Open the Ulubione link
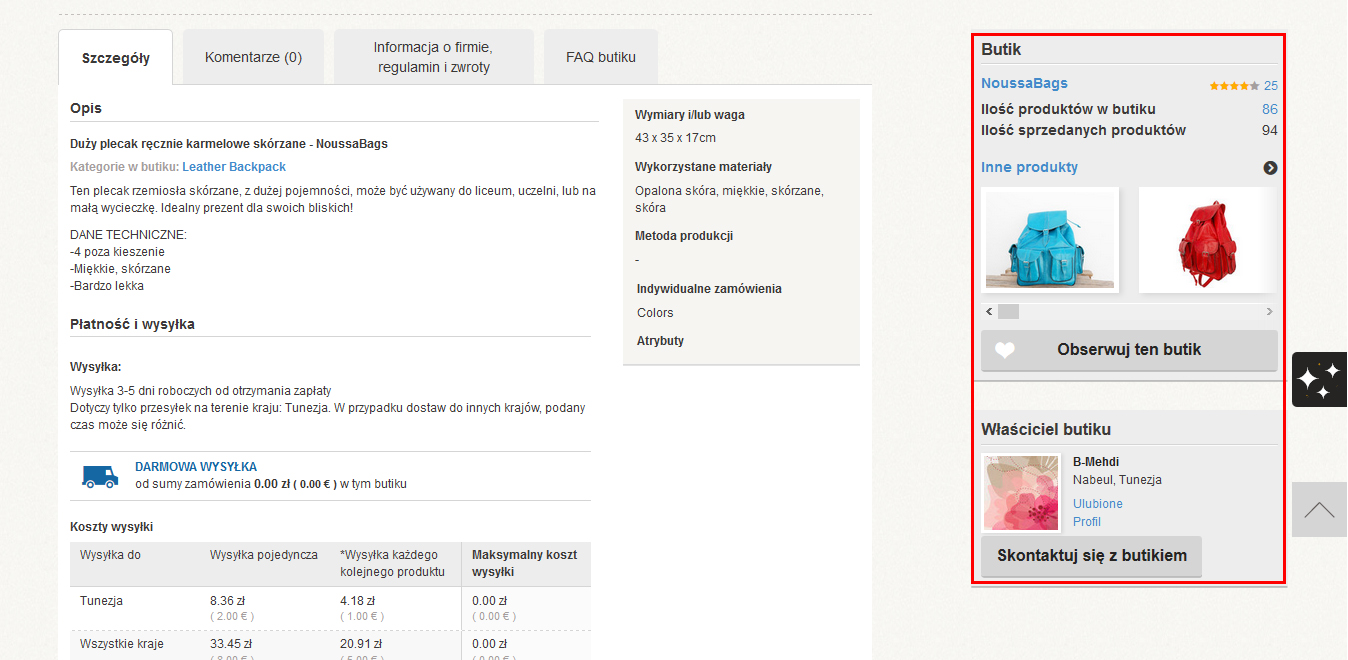This screenshot has height=660, width=1348. tap(1098, 504)
